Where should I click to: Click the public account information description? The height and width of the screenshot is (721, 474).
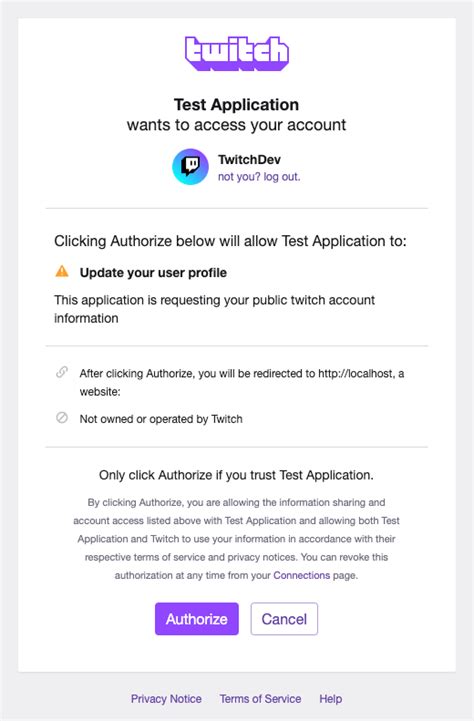tap(215, 309)
